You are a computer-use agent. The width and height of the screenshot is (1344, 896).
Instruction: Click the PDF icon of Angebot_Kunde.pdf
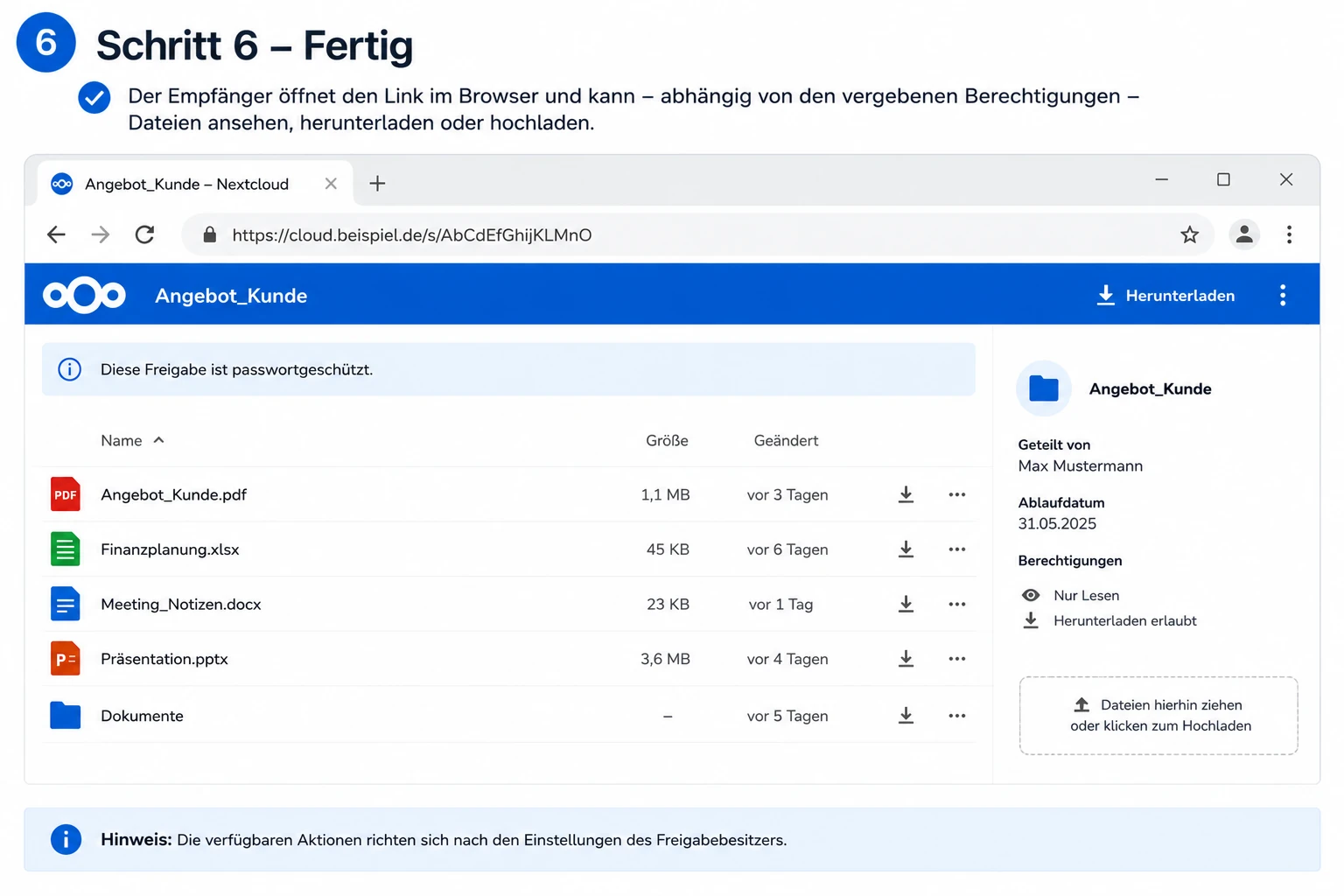(x=66, y=494)
